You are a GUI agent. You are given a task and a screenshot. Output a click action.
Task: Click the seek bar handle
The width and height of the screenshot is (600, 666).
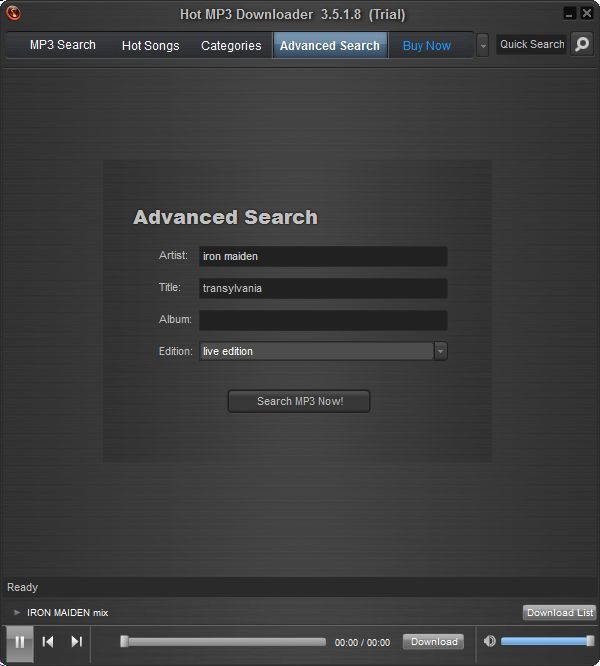(x=124, y=641)
